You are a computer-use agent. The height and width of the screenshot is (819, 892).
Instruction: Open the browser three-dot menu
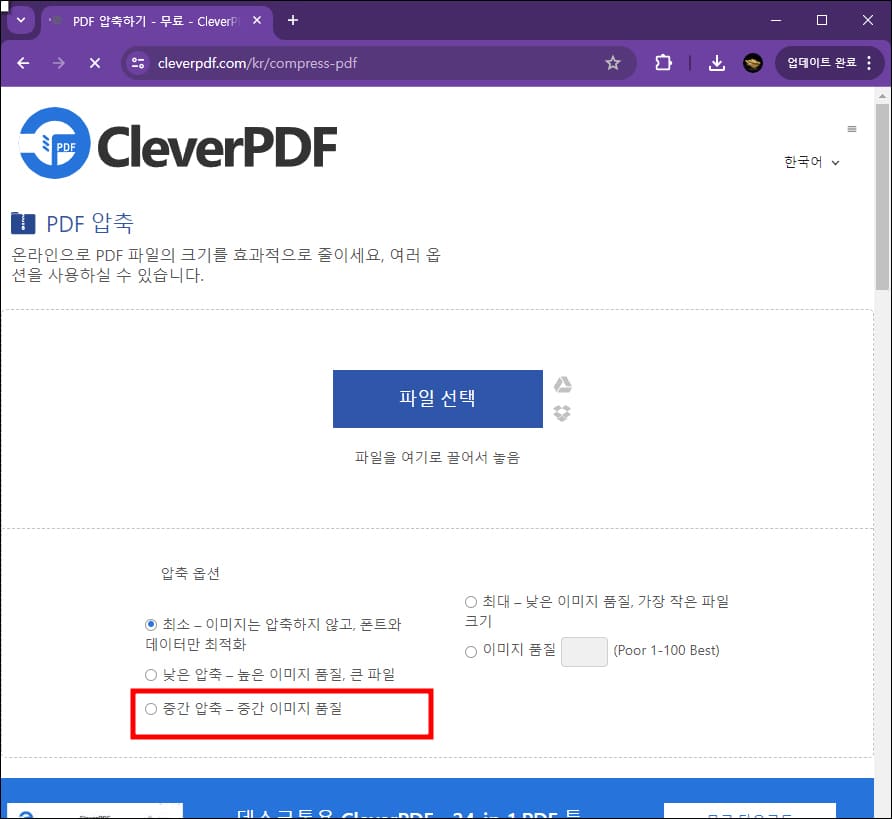tap(869, 63)
